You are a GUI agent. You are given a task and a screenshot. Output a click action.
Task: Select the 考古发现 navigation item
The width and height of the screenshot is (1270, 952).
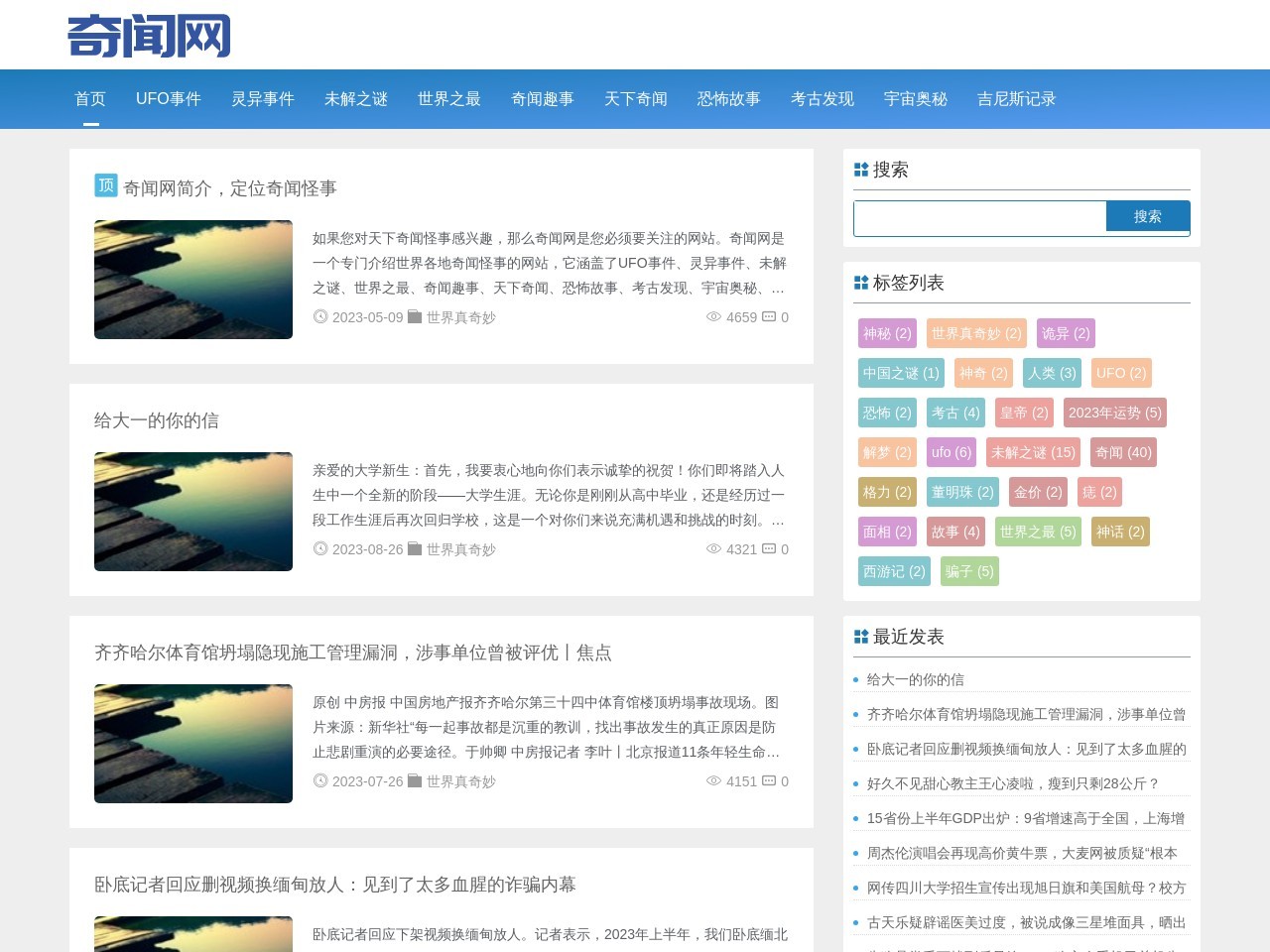822,99
